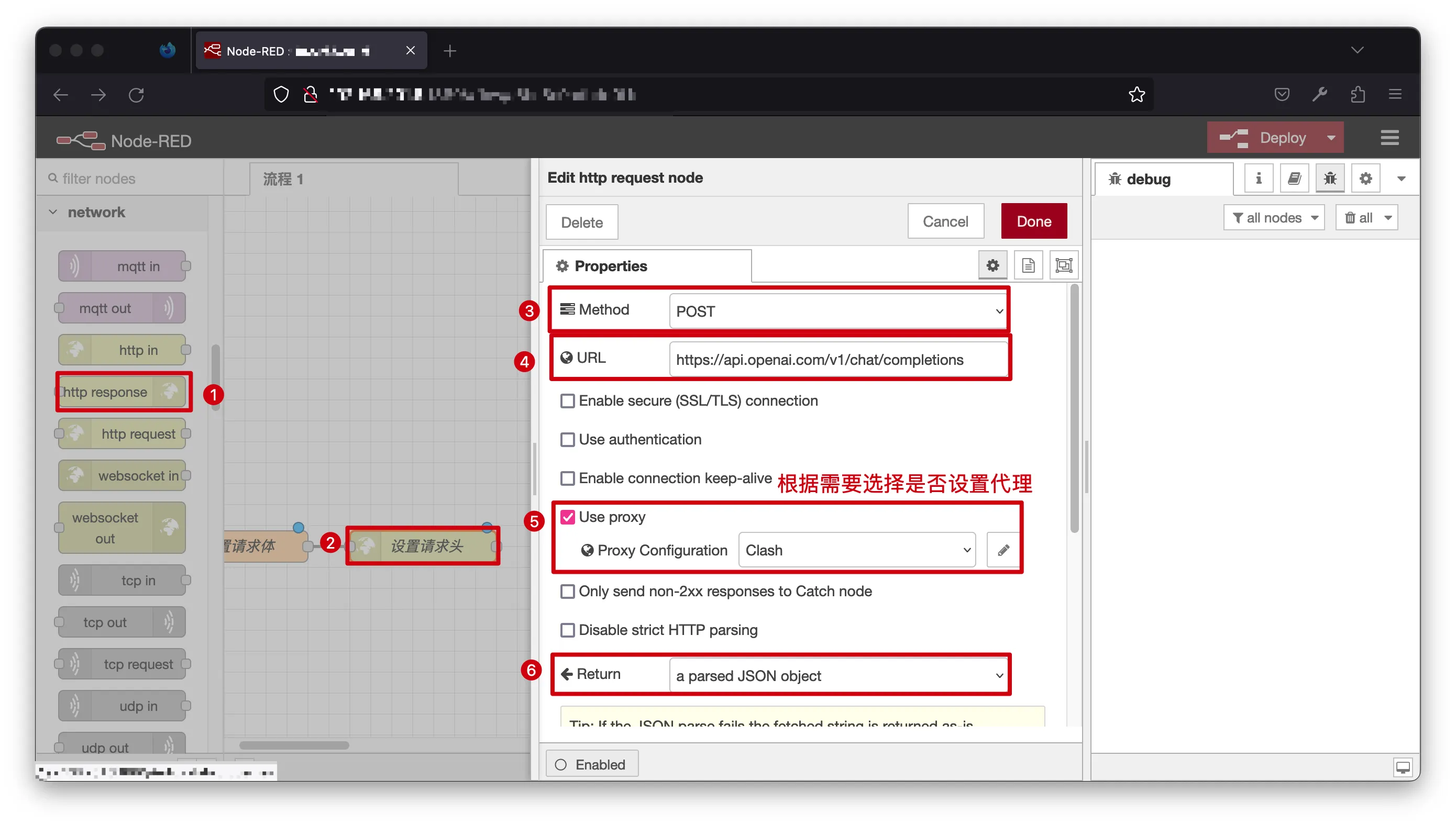Open the sidebar help book icon

[1294, 179]
